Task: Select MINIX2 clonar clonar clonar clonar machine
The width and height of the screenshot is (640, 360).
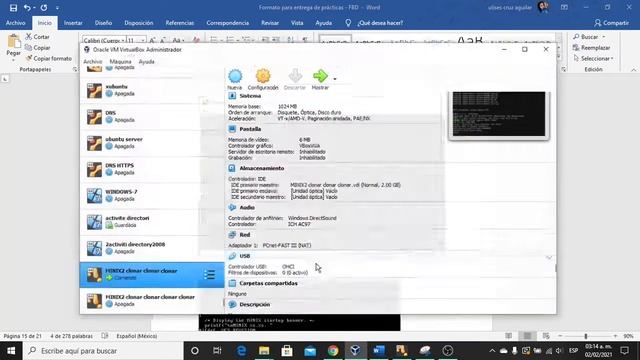Action: [x=152, y=301]
